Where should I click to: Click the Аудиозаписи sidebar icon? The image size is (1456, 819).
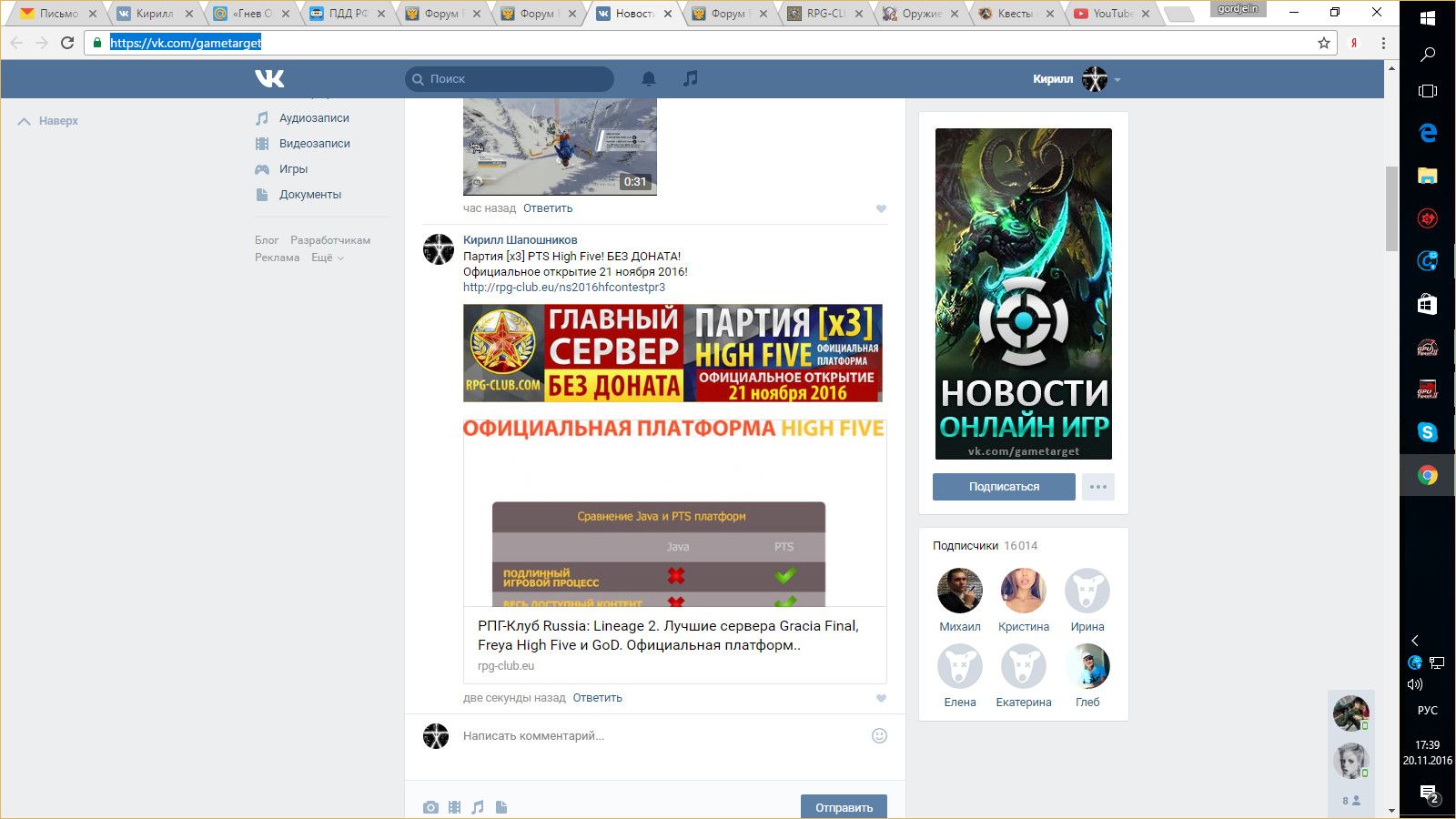(262, 118)
